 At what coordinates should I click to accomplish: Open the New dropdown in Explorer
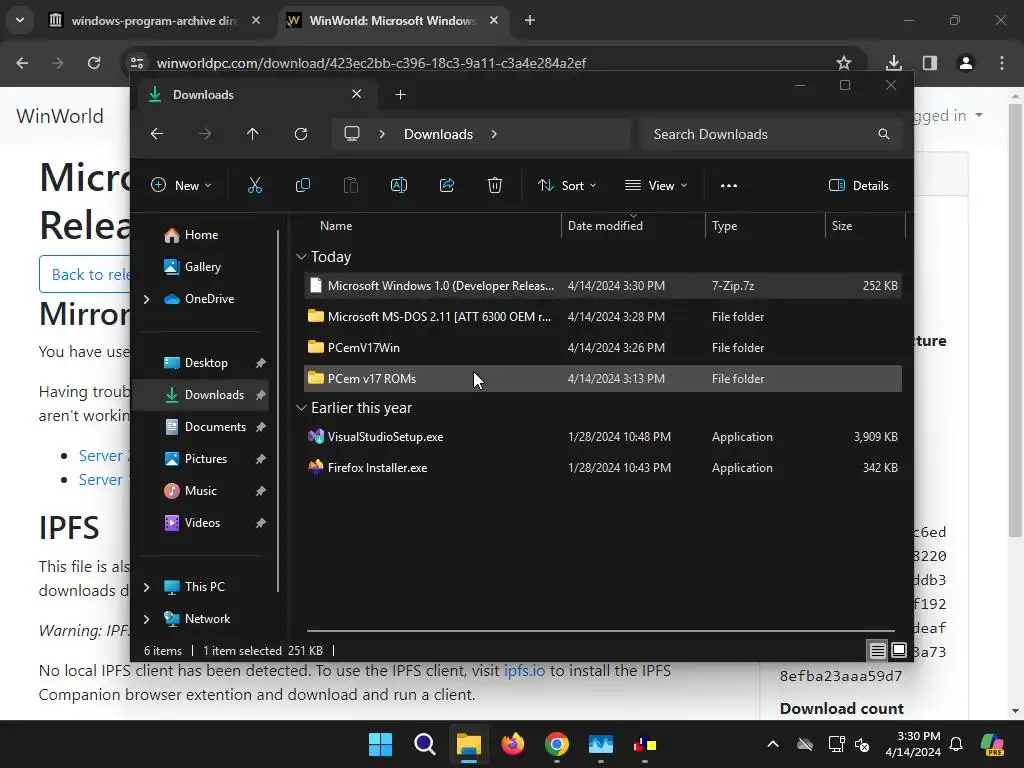coord(181,185)
